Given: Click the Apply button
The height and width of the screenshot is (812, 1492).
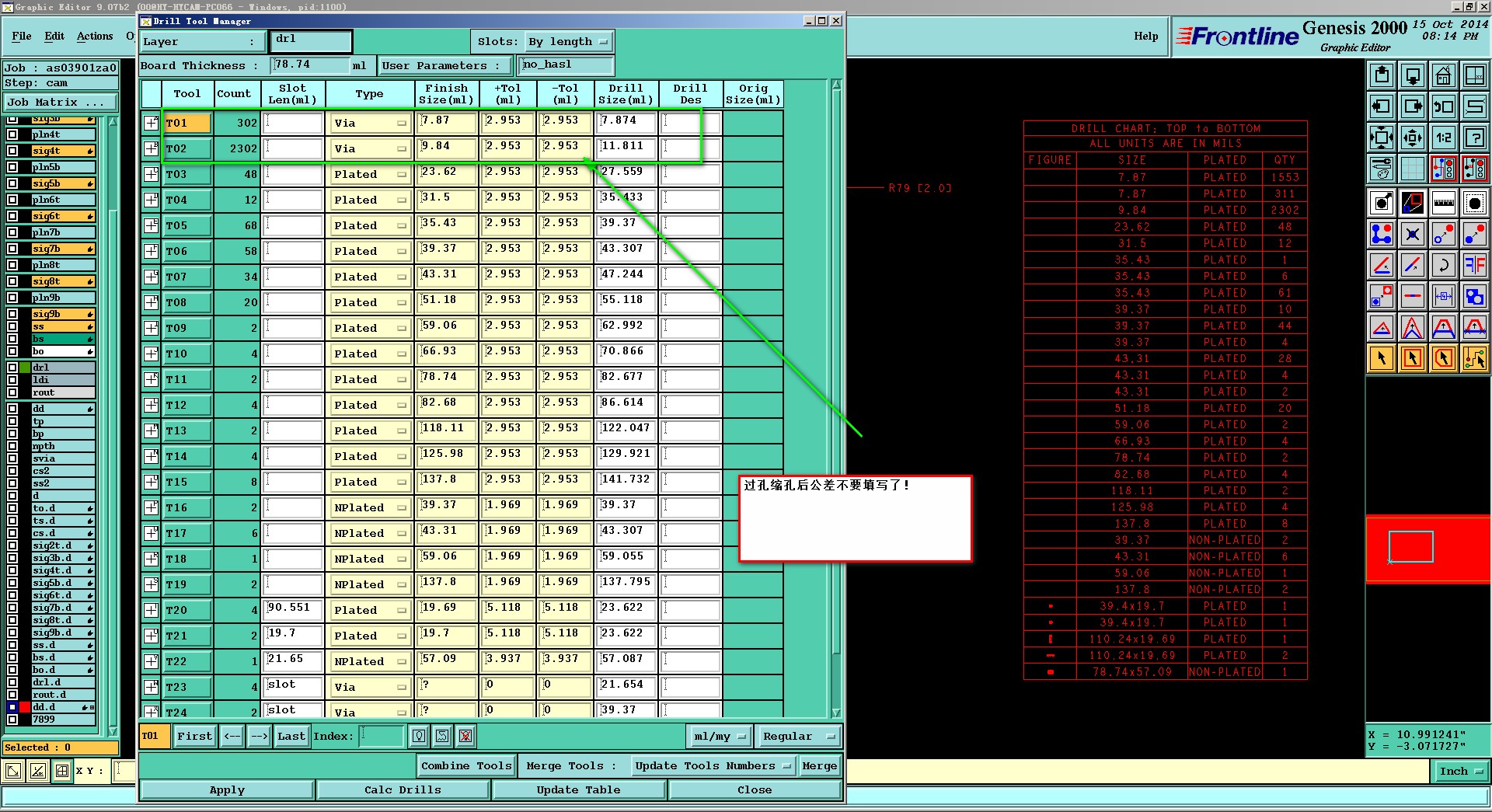Looking at the screenshot, I should pos(227,789).
